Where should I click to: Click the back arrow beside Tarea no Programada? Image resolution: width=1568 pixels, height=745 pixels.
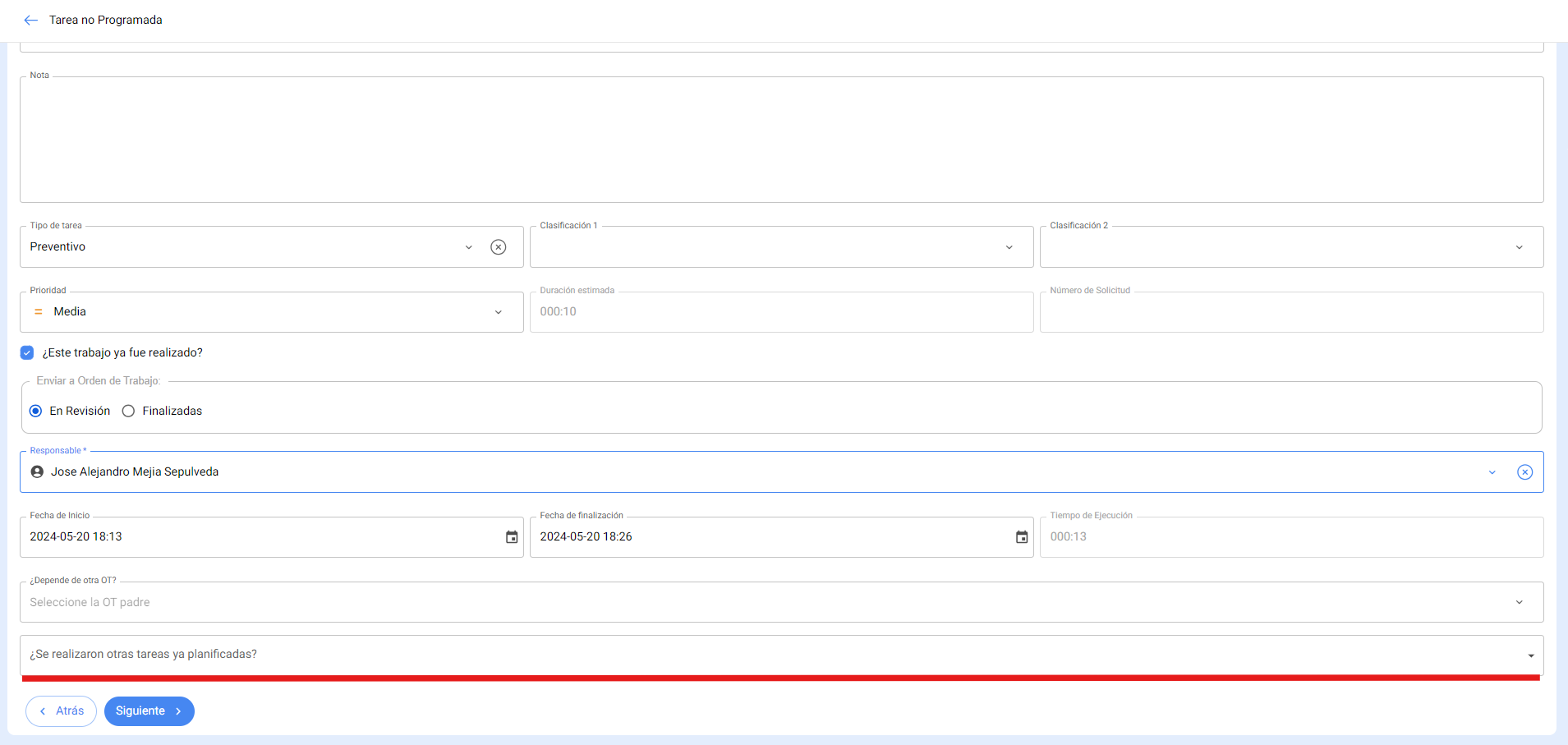coord(31,20)
